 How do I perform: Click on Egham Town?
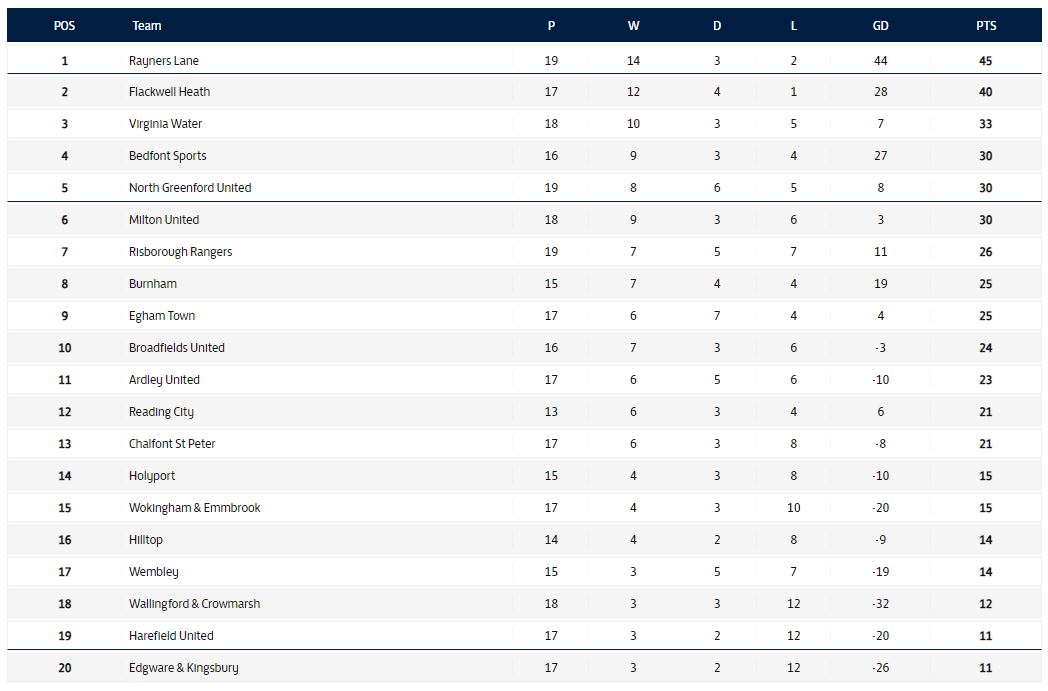[162, 316]
